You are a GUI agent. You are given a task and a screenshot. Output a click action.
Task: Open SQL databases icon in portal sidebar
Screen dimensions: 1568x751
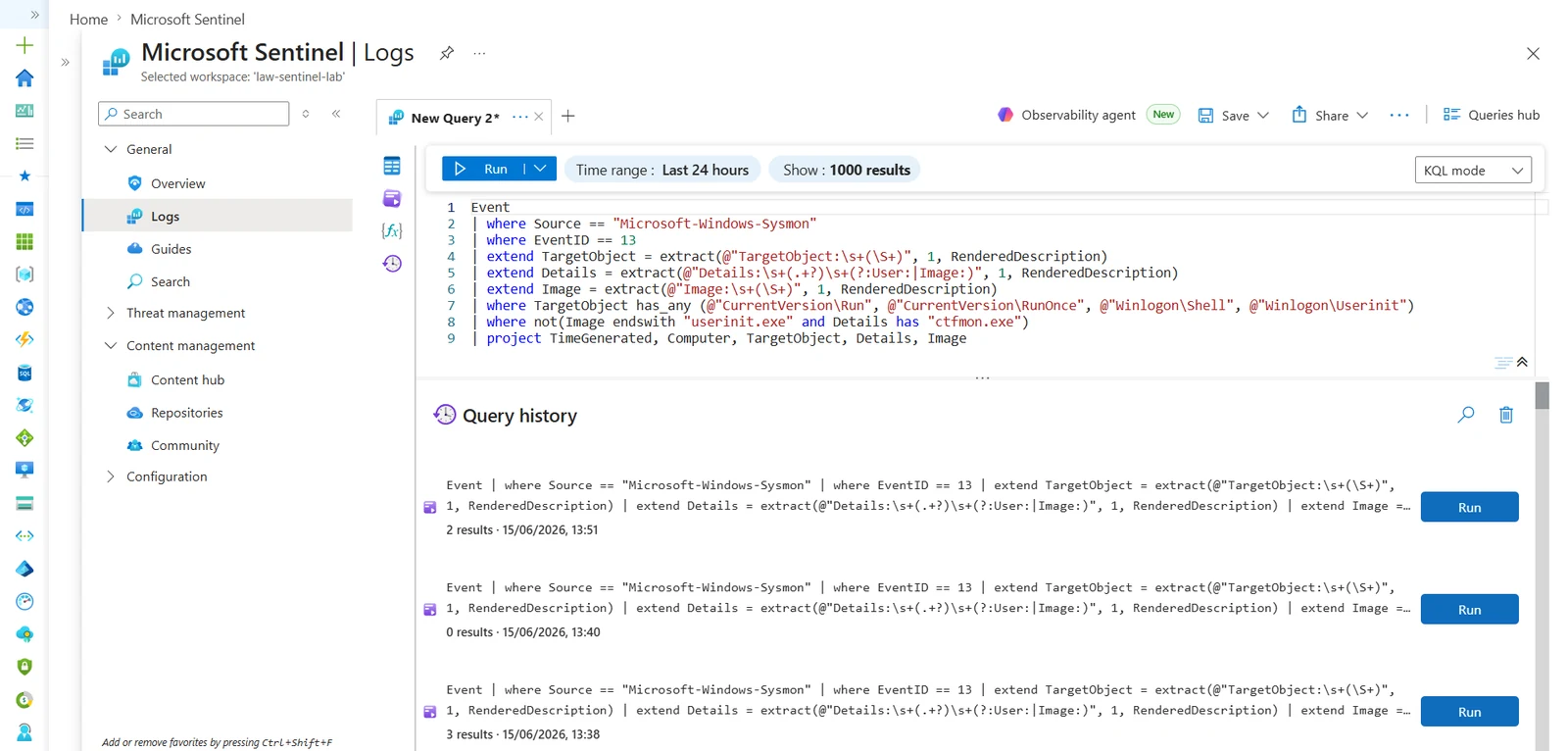(x=24, y=373)
